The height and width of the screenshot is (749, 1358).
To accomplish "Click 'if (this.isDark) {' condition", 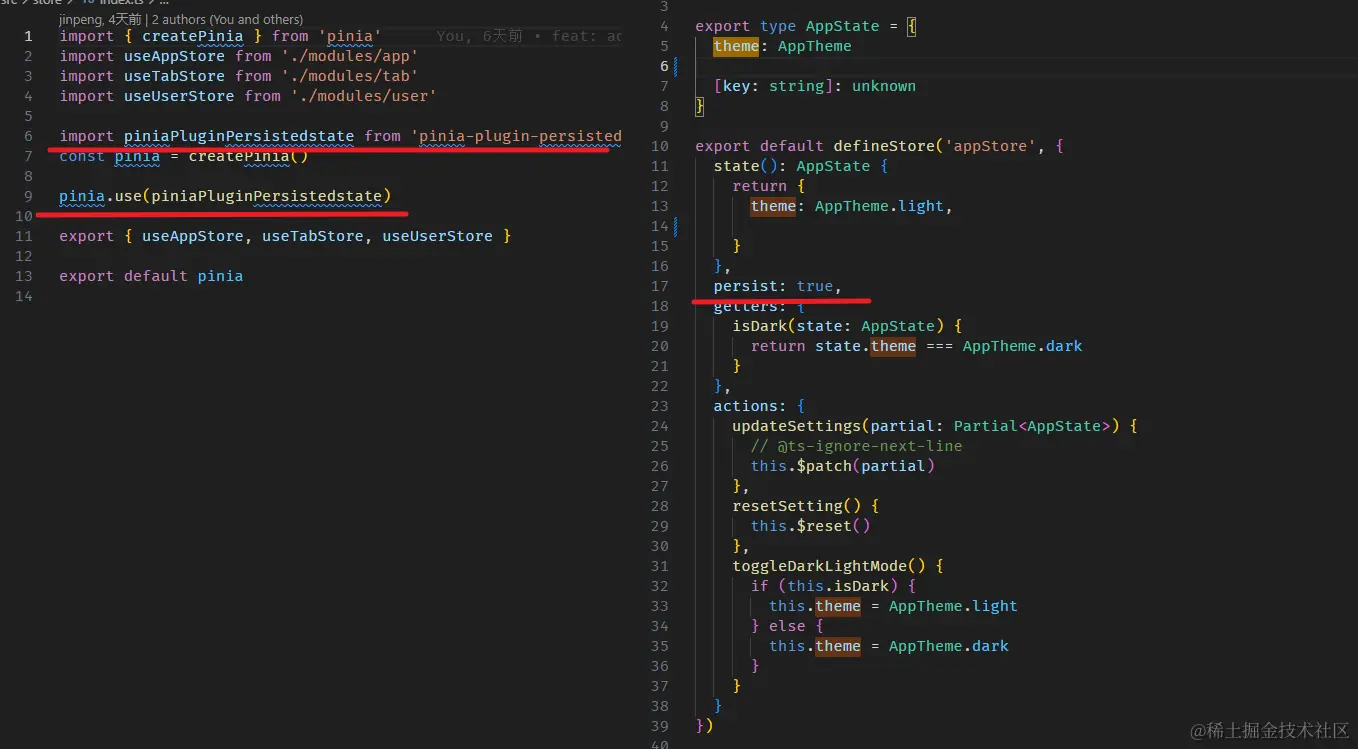I will [833, 586].
